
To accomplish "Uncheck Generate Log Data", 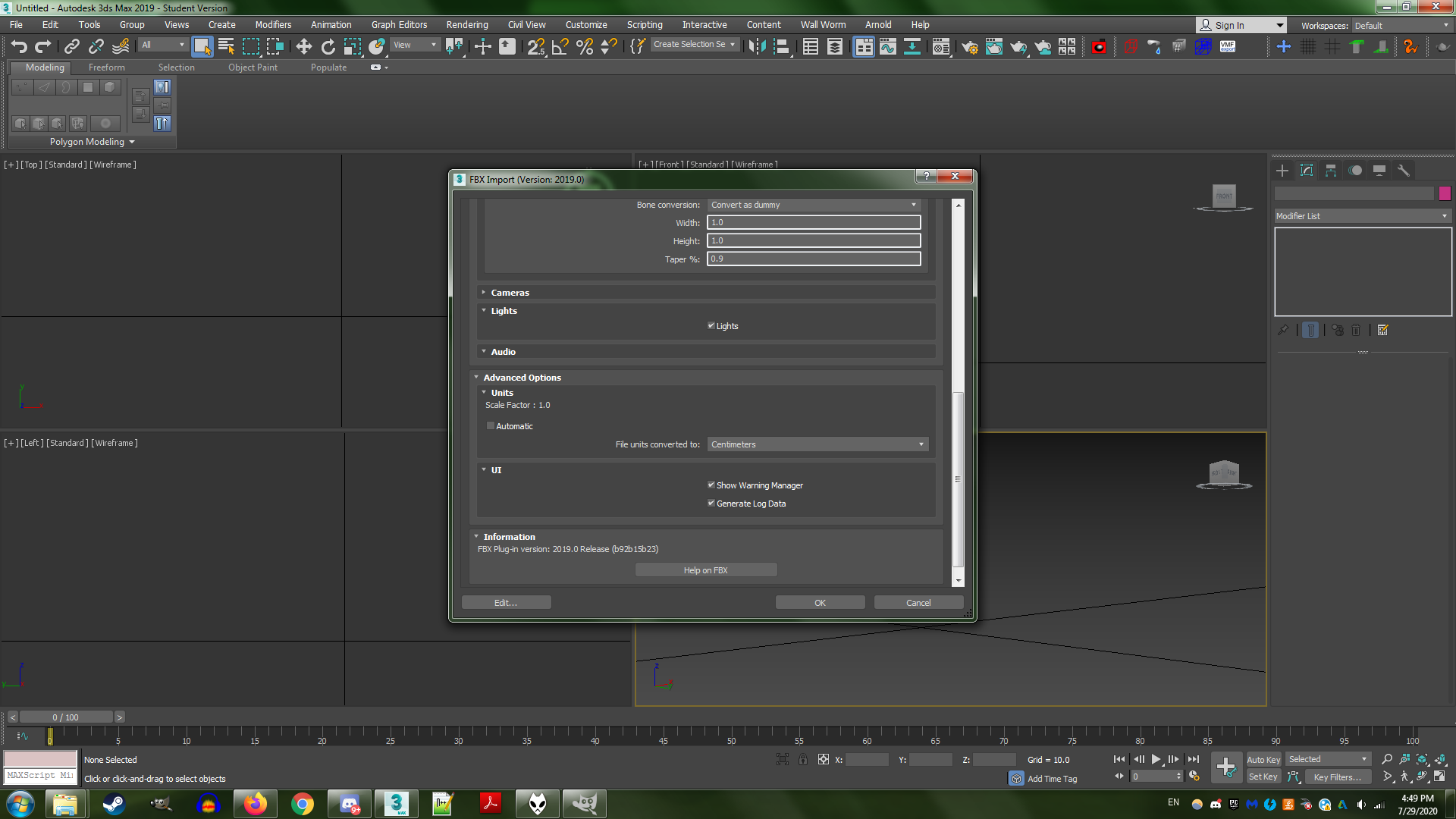I will (x=711, y=504).
